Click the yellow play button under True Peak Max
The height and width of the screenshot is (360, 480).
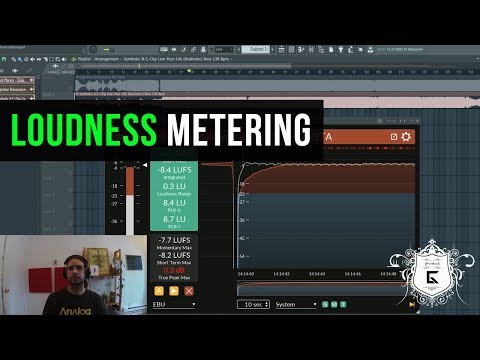click(174, 291)
